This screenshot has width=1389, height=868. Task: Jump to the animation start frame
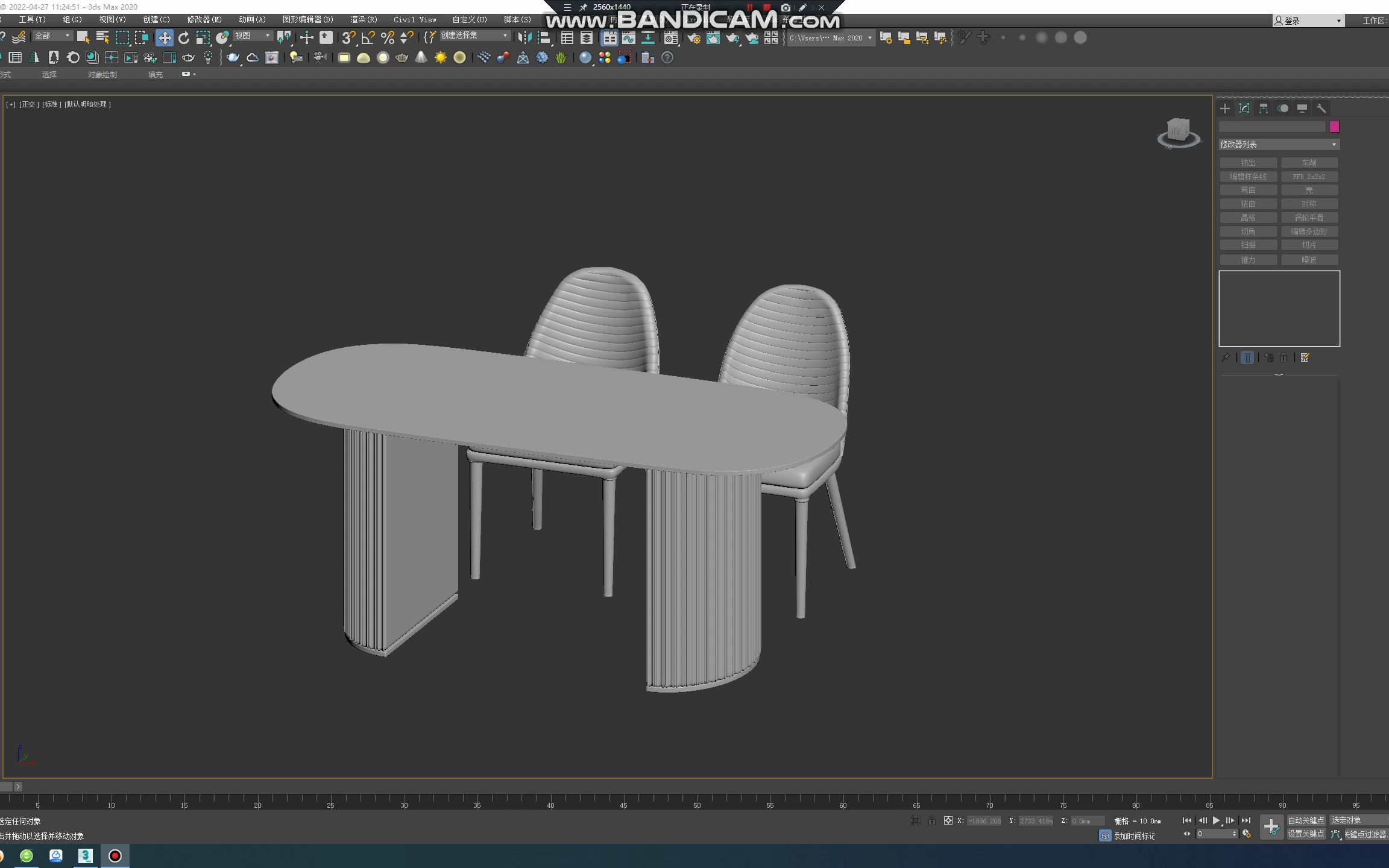(x=1186, y=820)
